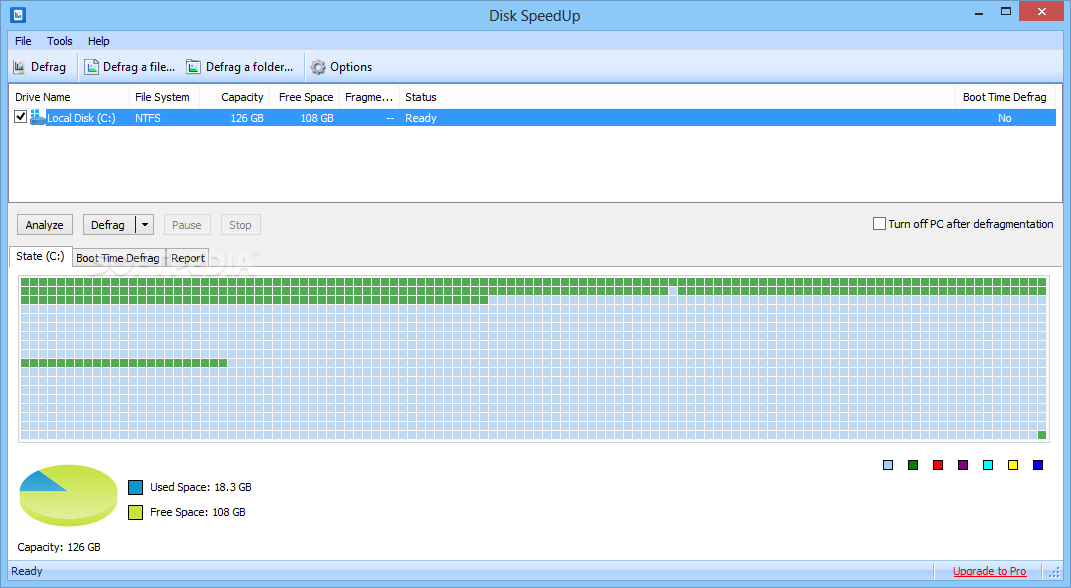Click the green legend swatch

(913, 465)
